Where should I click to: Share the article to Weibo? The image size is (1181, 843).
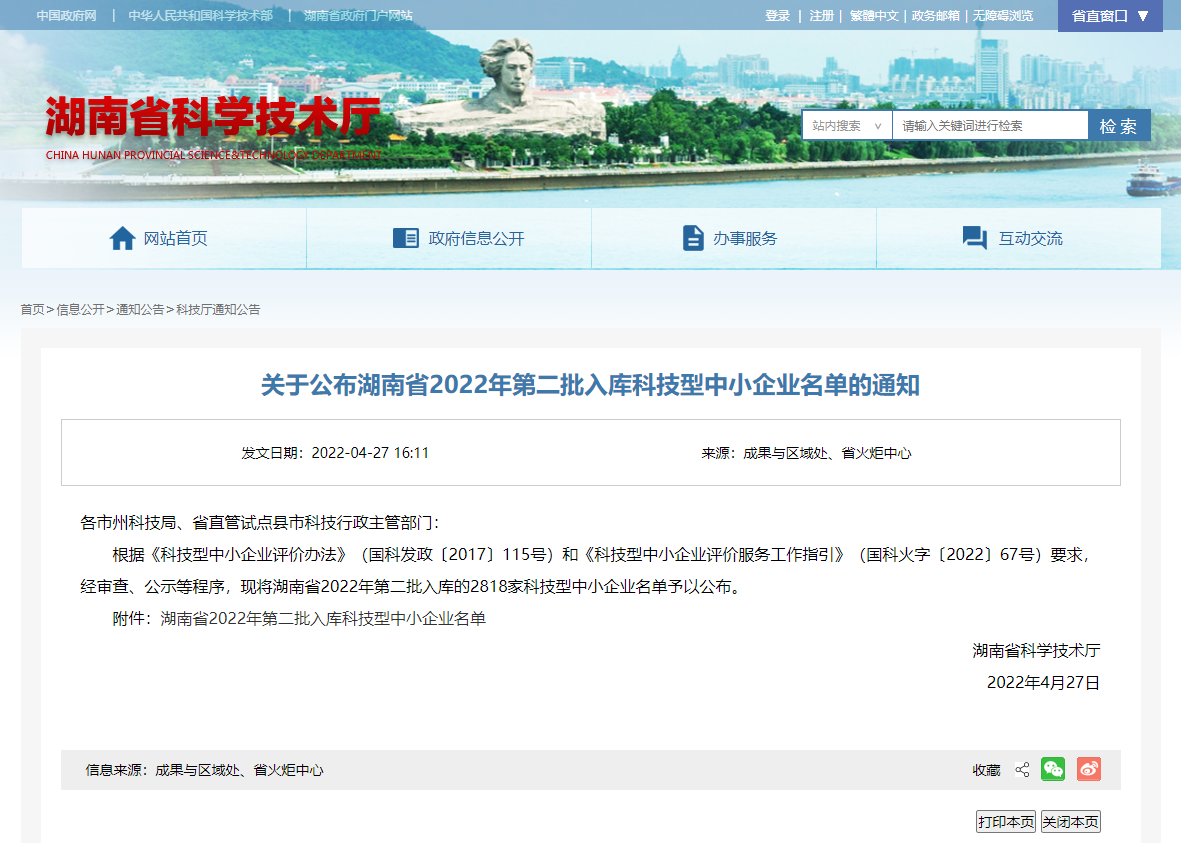[x=1088, y=769]
